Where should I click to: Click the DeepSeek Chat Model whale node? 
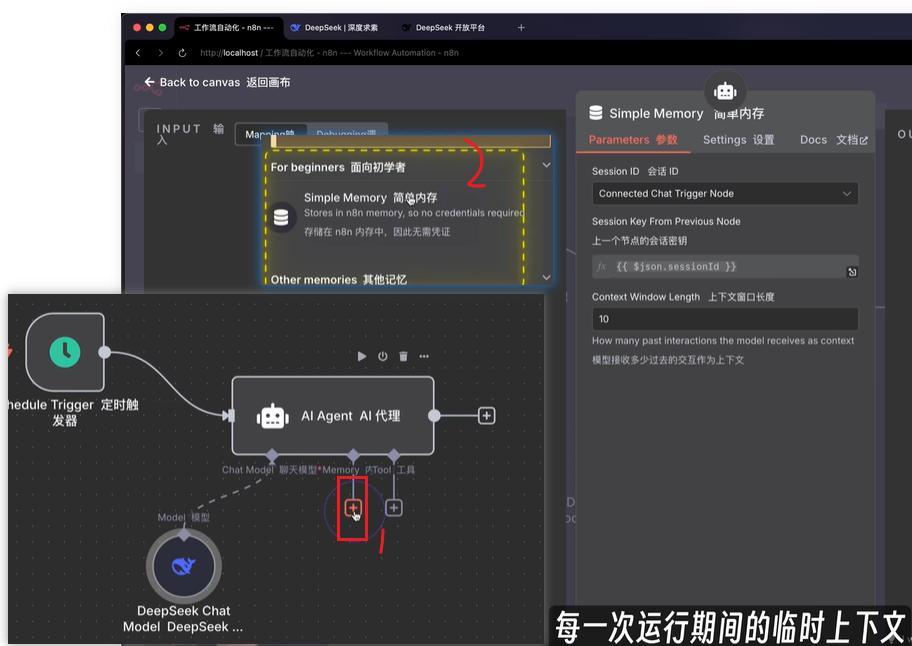184,566
